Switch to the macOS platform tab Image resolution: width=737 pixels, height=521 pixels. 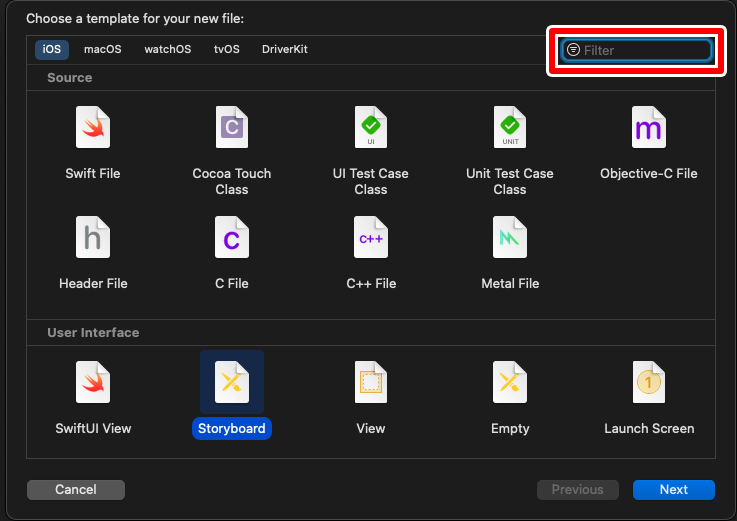[x=102, y=49]
